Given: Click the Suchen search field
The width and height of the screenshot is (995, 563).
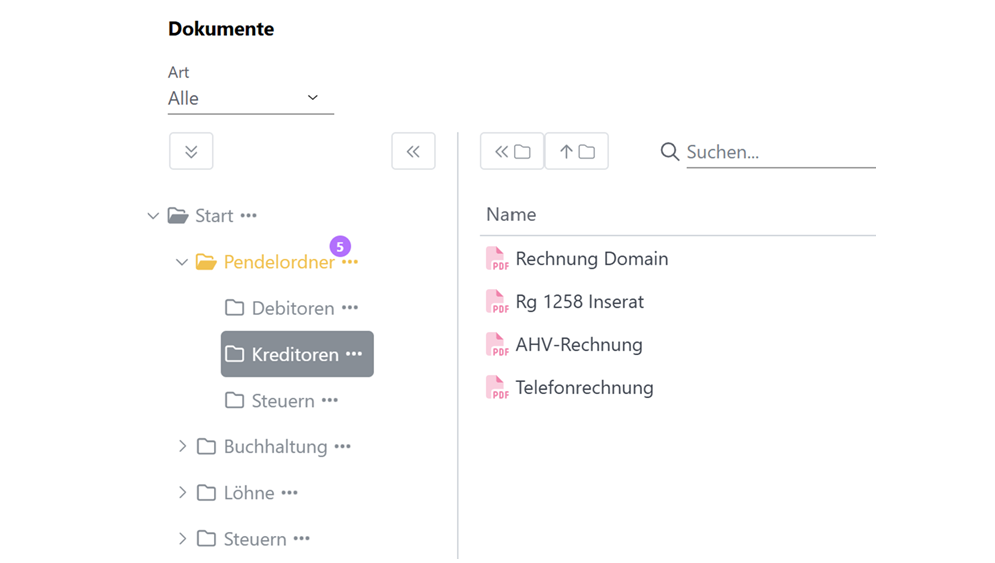Looking at the screenshot, I should click(x=780, y=152).
